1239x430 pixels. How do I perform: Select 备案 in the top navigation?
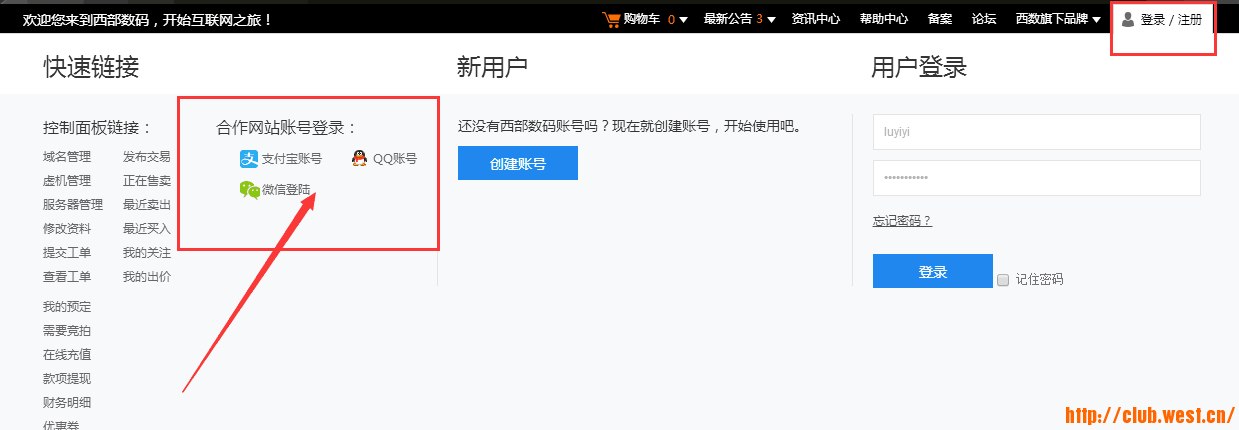[939, 19]
